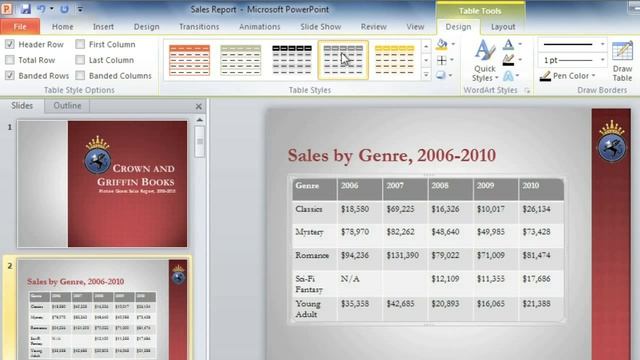Open the Text Outline dropdown arrow
This screenshot has width=640, height=360.
(x=520, y=60)
